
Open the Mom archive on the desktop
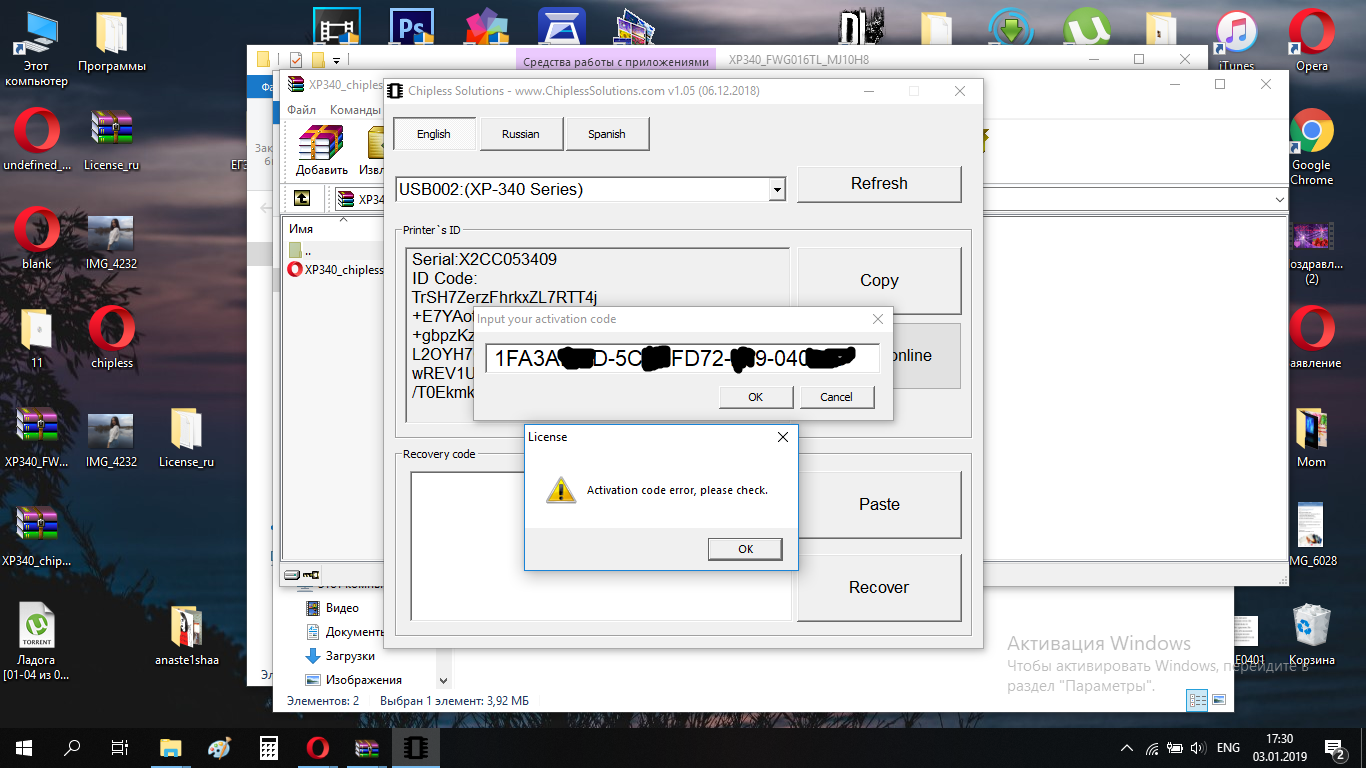coord(1311,437)
